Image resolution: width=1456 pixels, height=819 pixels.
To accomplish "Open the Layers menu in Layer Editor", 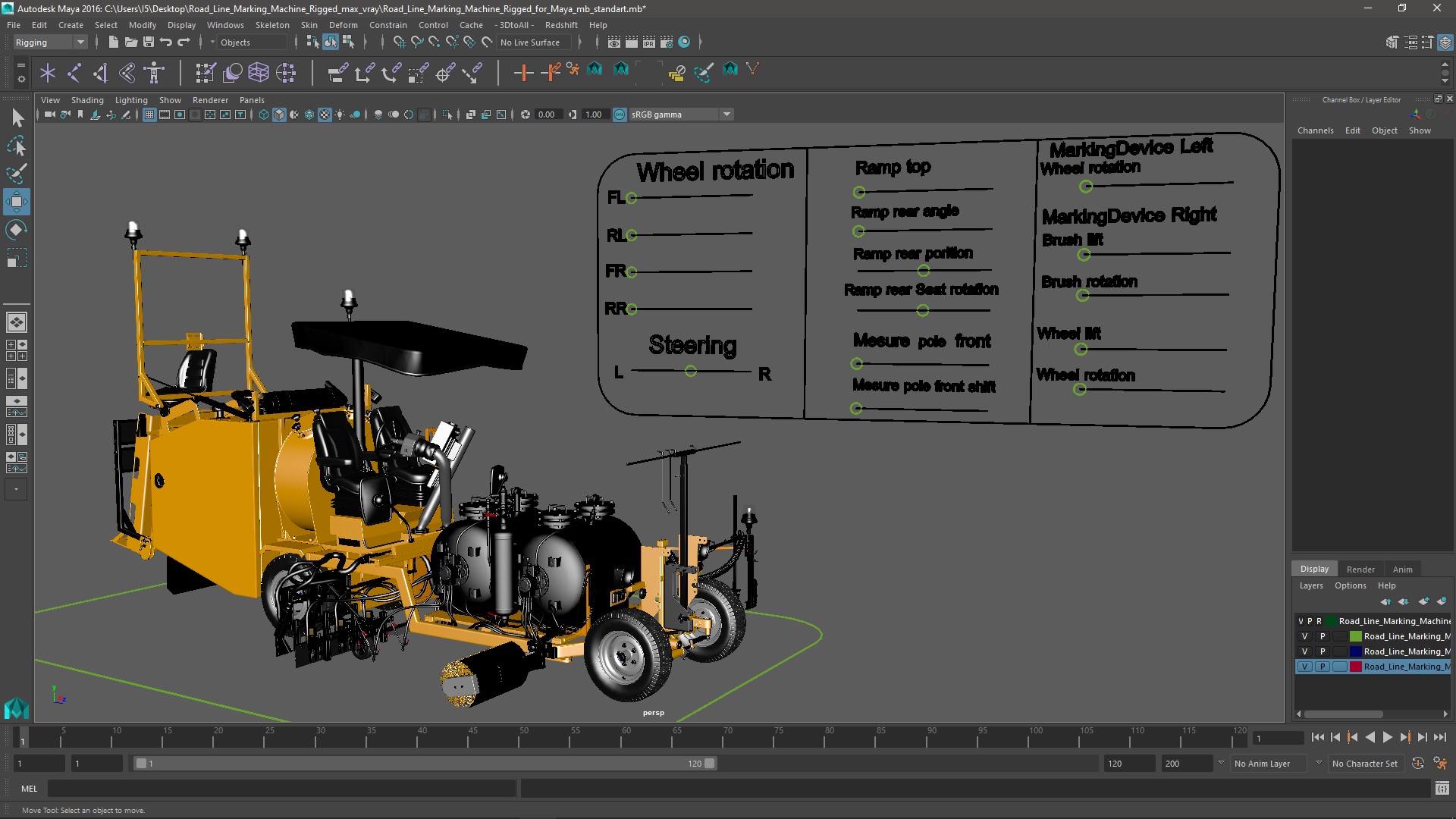I will [x=1310, y=585].
